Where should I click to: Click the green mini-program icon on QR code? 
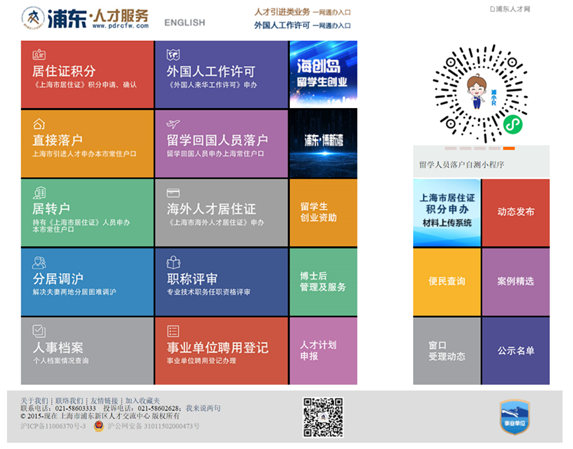(513, 124)
